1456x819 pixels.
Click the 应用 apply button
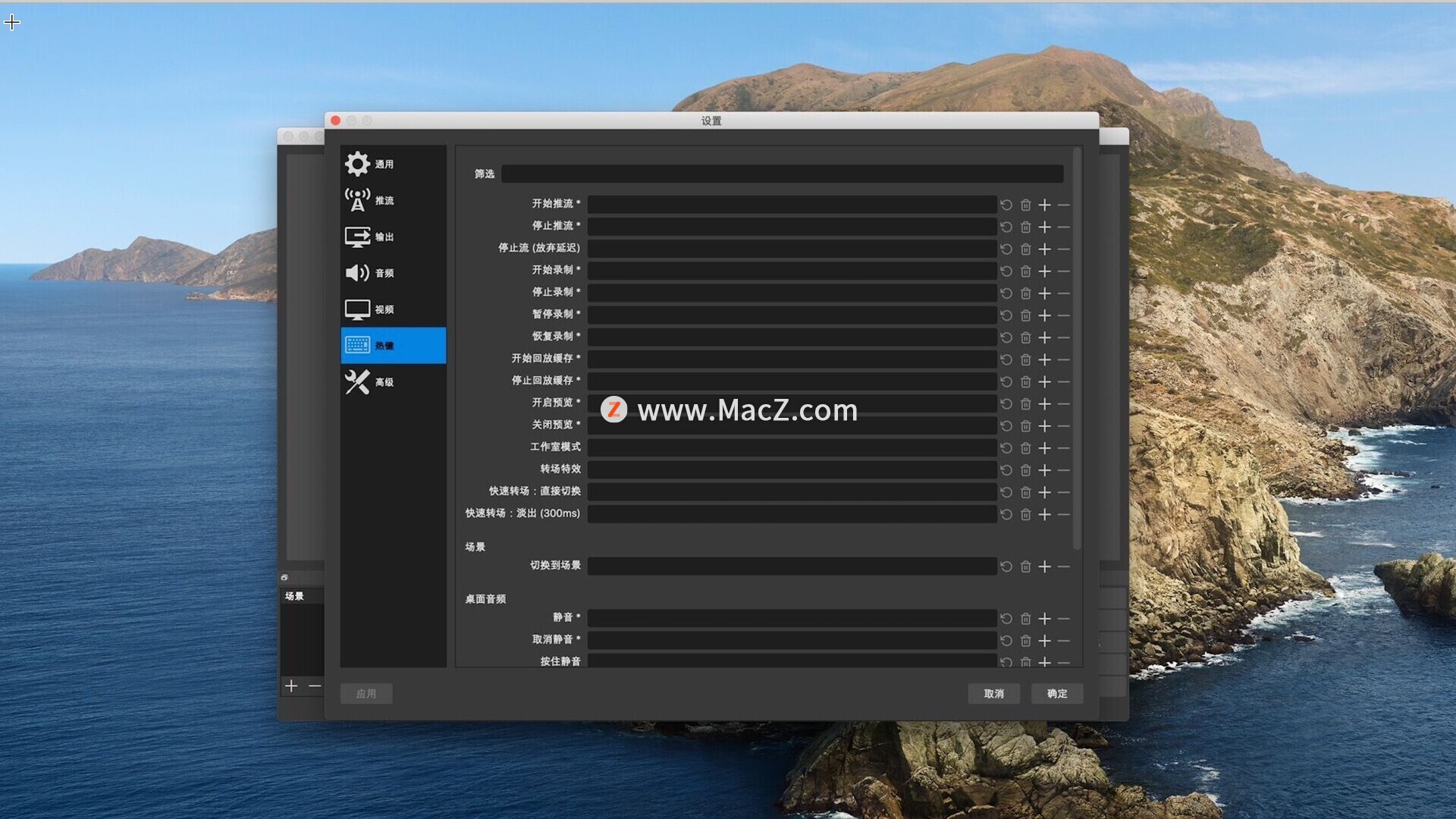coord(366,694)
